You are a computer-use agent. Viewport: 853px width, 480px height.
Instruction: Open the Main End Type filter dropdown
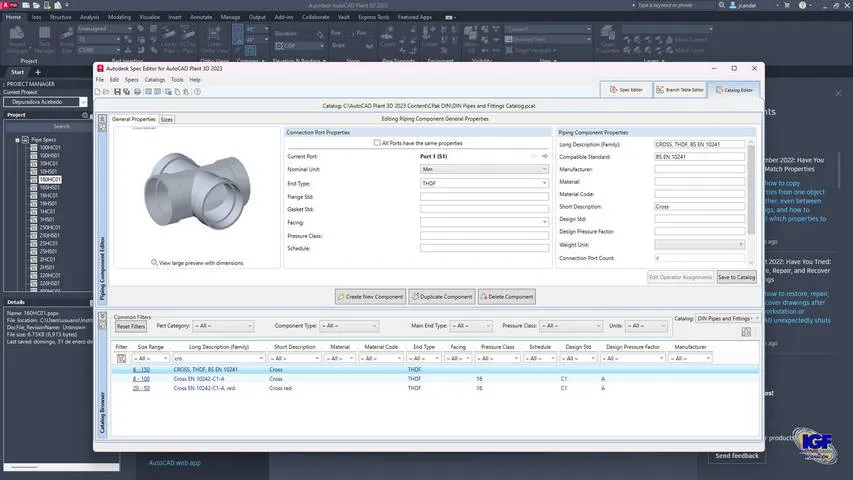(471, 326)
